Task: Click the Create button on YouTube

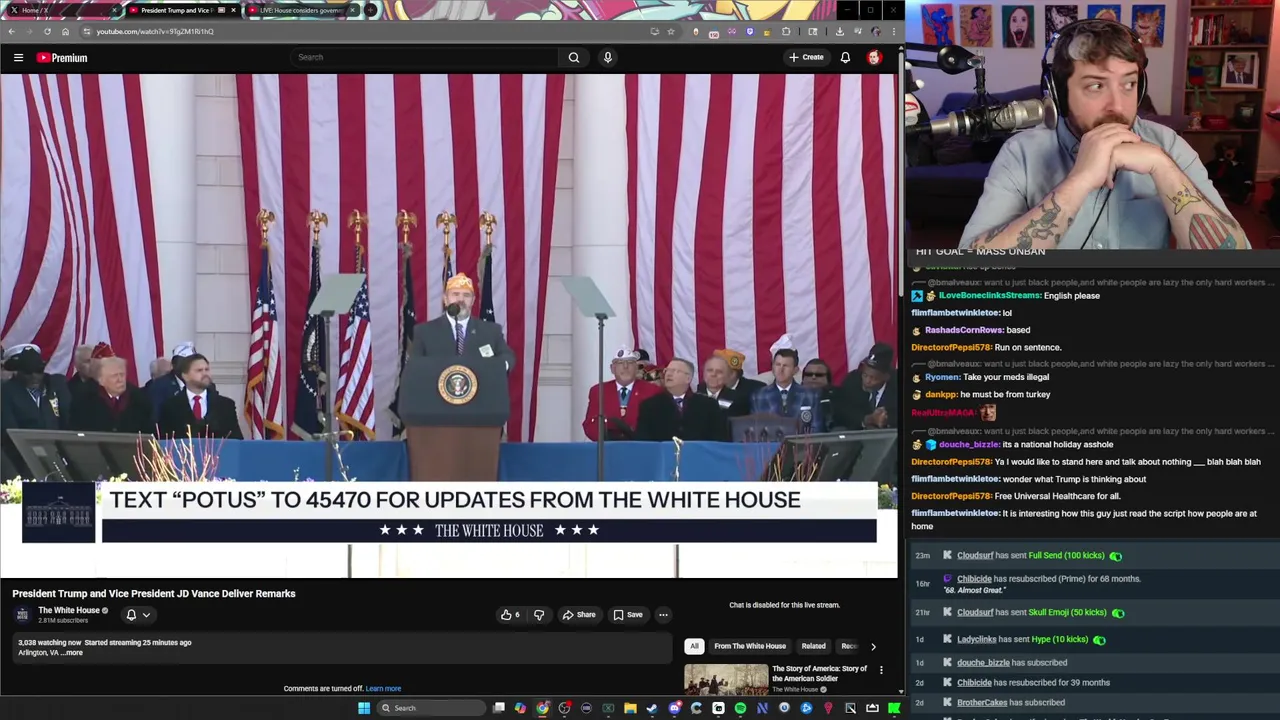Action: (806, 57)
